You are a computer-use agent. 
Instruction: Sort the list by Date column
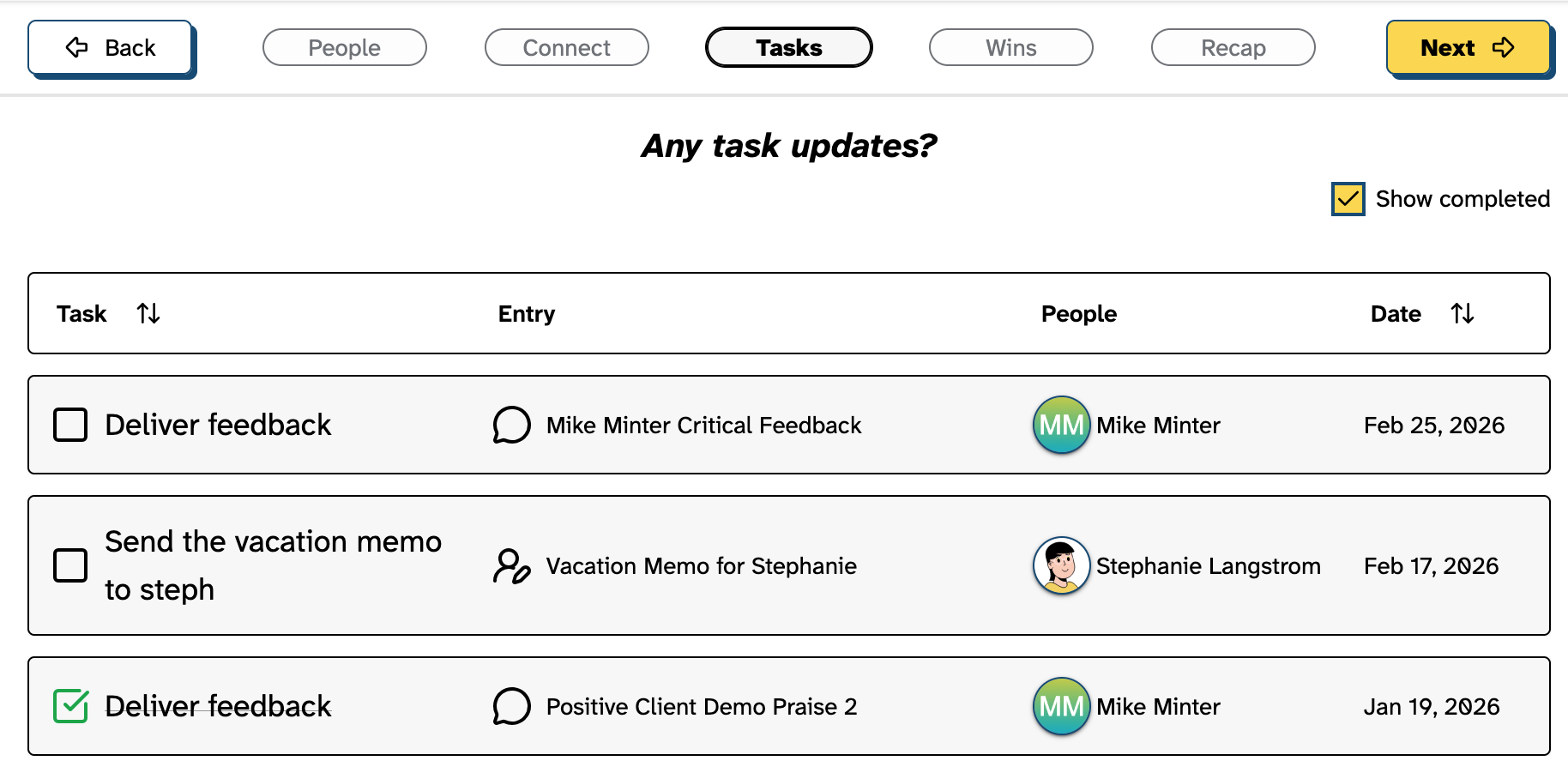tap(1462, 313)
